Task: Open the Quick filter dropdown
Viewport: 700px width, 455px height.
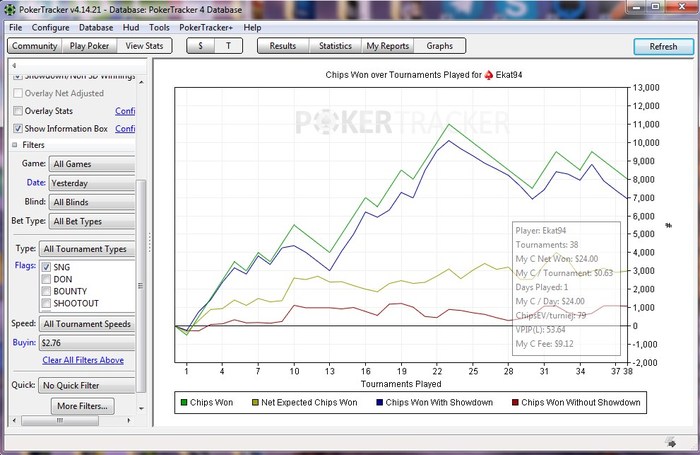Action: (87, 385)
